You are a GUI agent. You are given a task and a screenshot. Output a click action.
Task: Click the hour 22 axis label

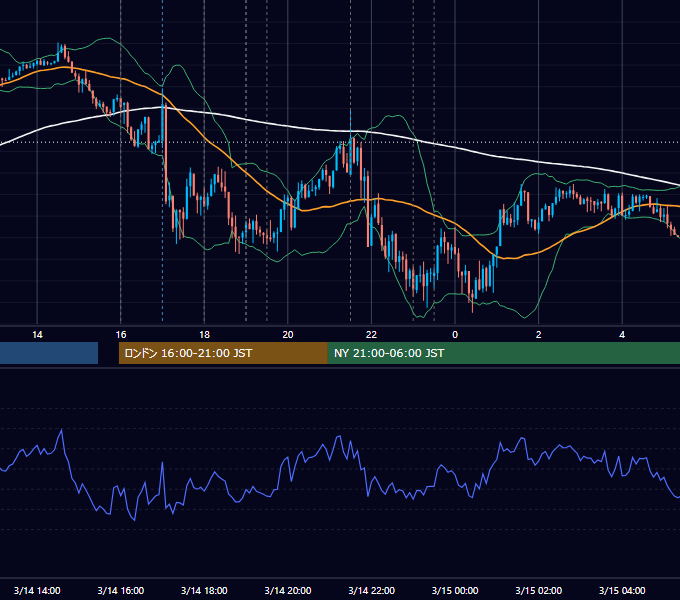372,335
